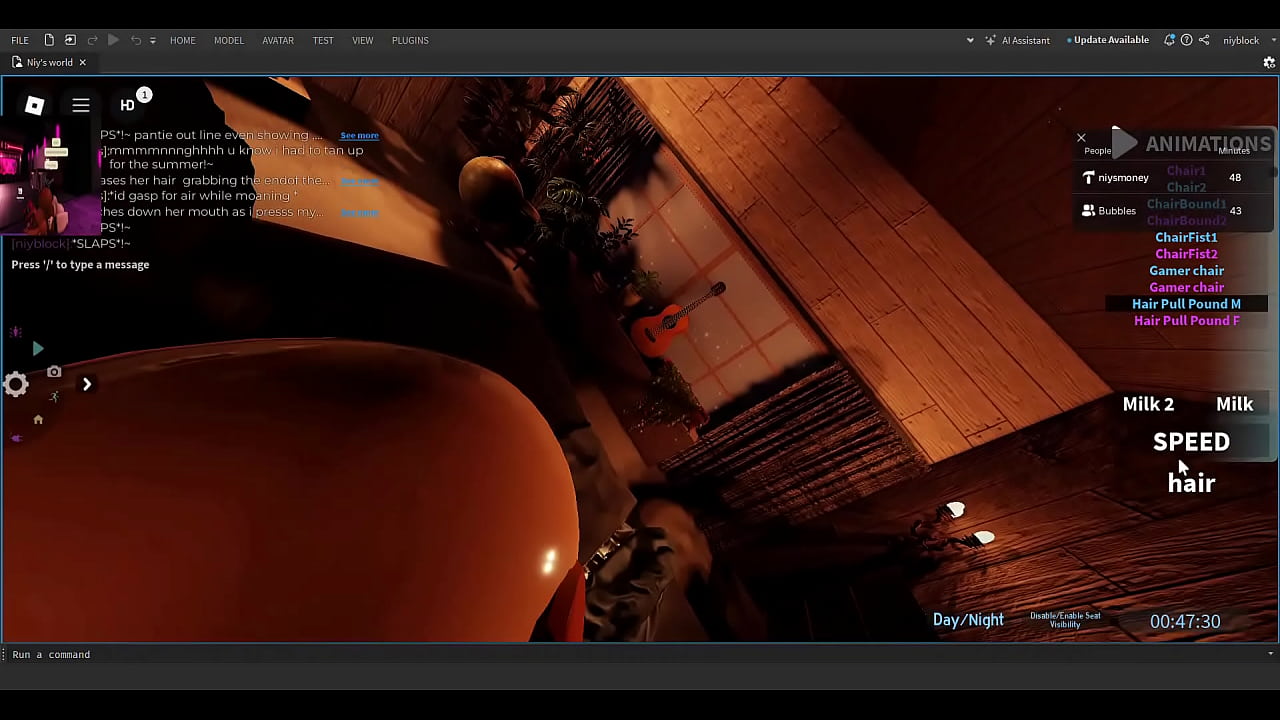1280x720 pixels.
Task: Click the AI Assistant button
Action: coord(1018,40)
